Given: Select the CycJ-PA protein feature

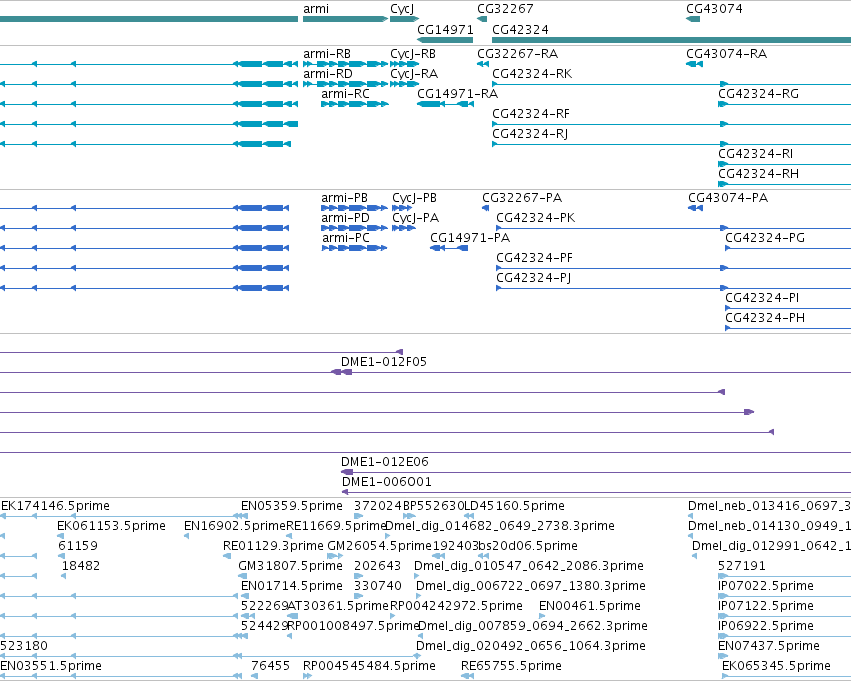Looking at the screenshot, I should 404,228.
